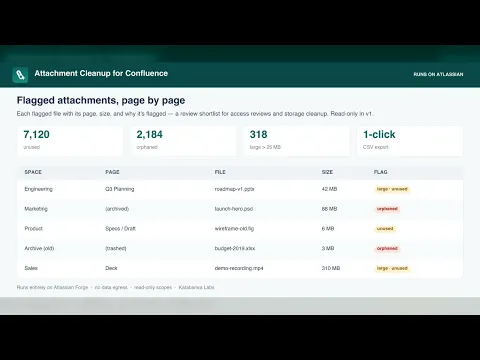Image resolution: width=480 pixels, height=360 pixels.
Task: Click the (trashed) page cell
Action: (x=116, y=248)
